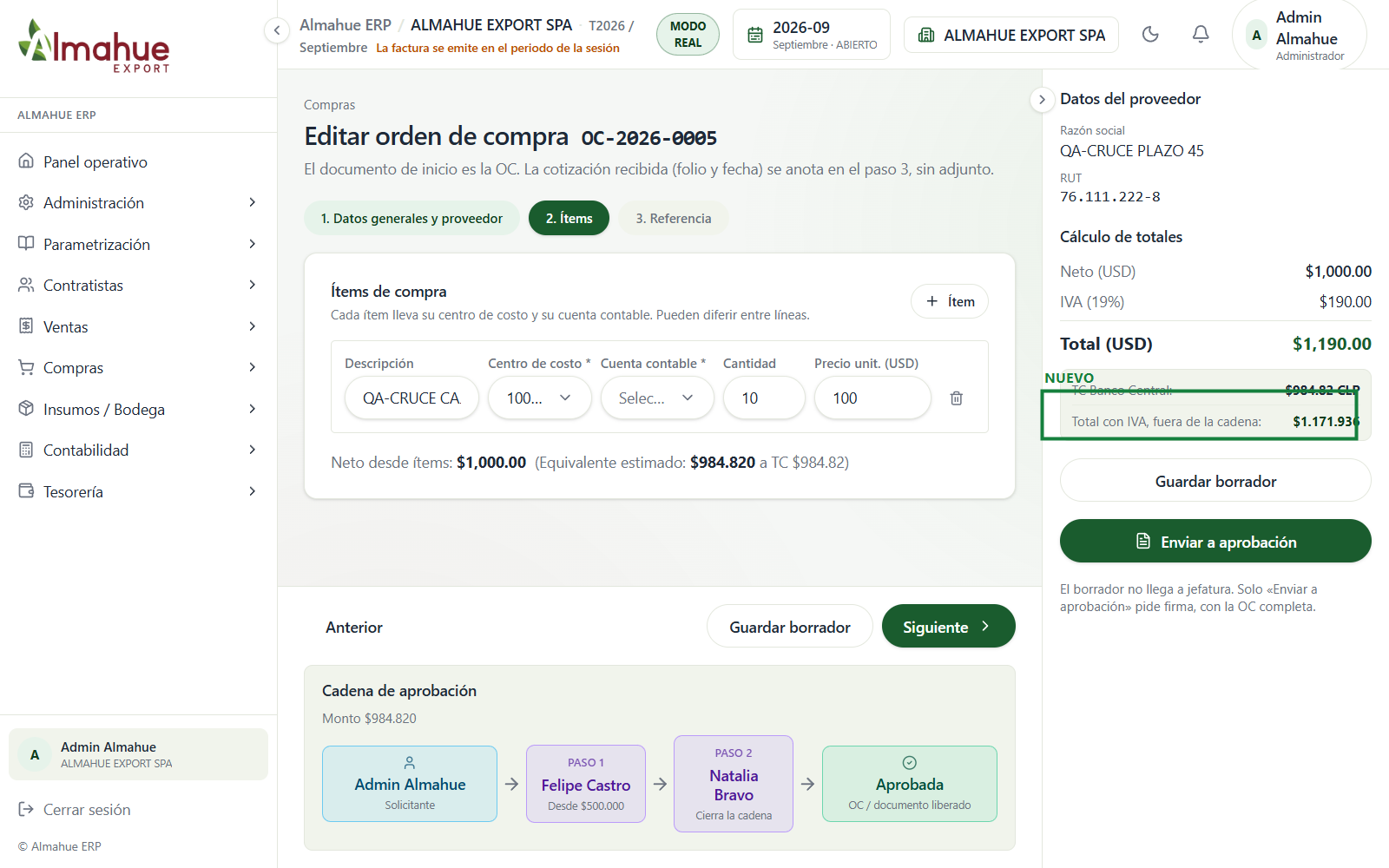Click the Panel operativo home icon
The height and width of the screenshot is (868, 1389).
pos(26,161)
